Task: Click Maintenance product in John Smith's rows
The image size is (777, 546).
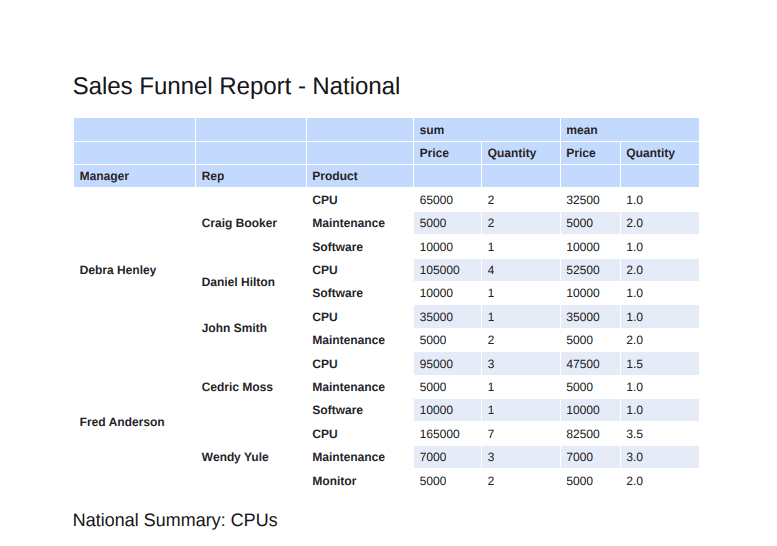Action: pos(348,340)
